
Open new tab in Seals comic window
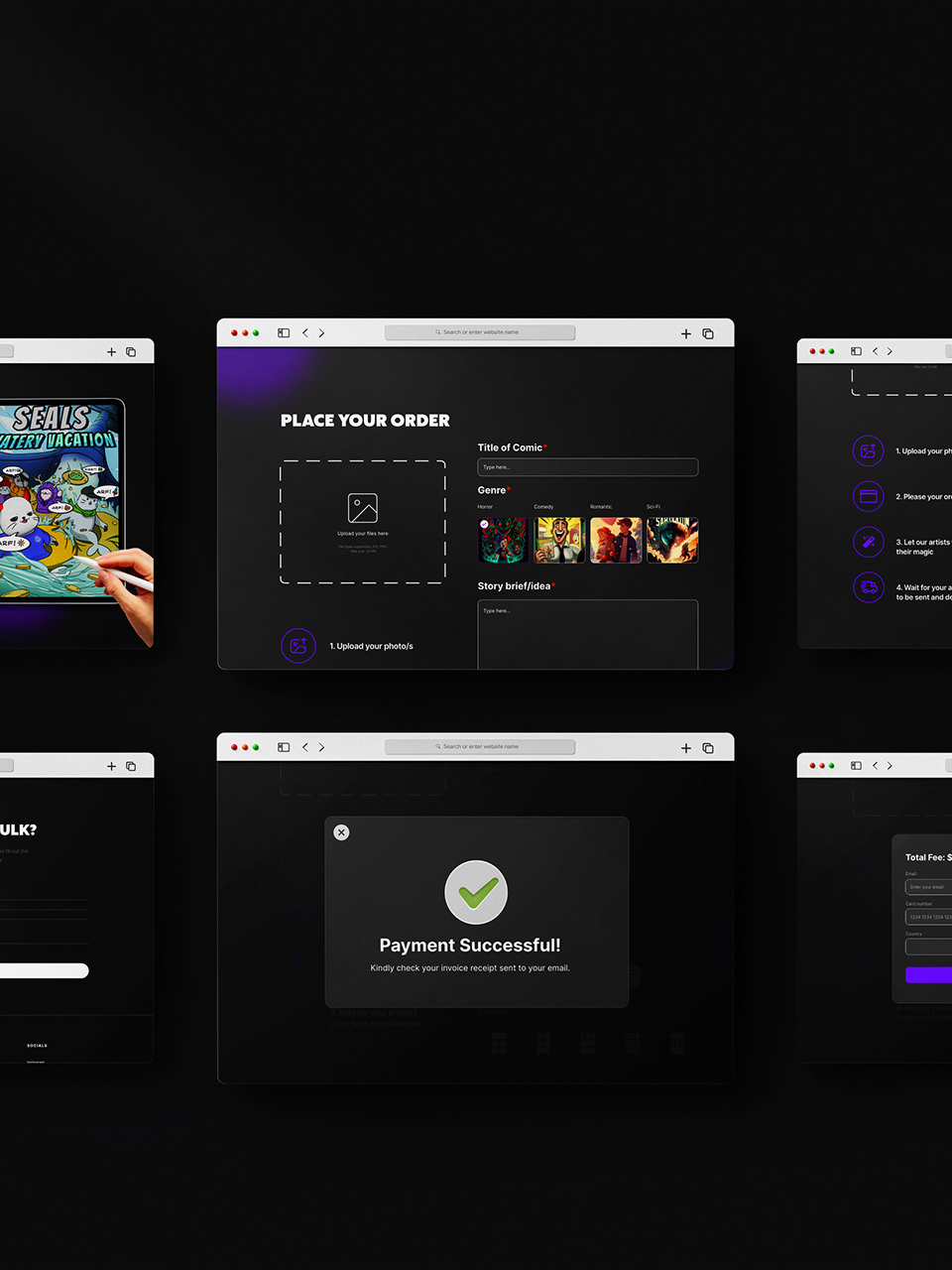pos(111,352)
